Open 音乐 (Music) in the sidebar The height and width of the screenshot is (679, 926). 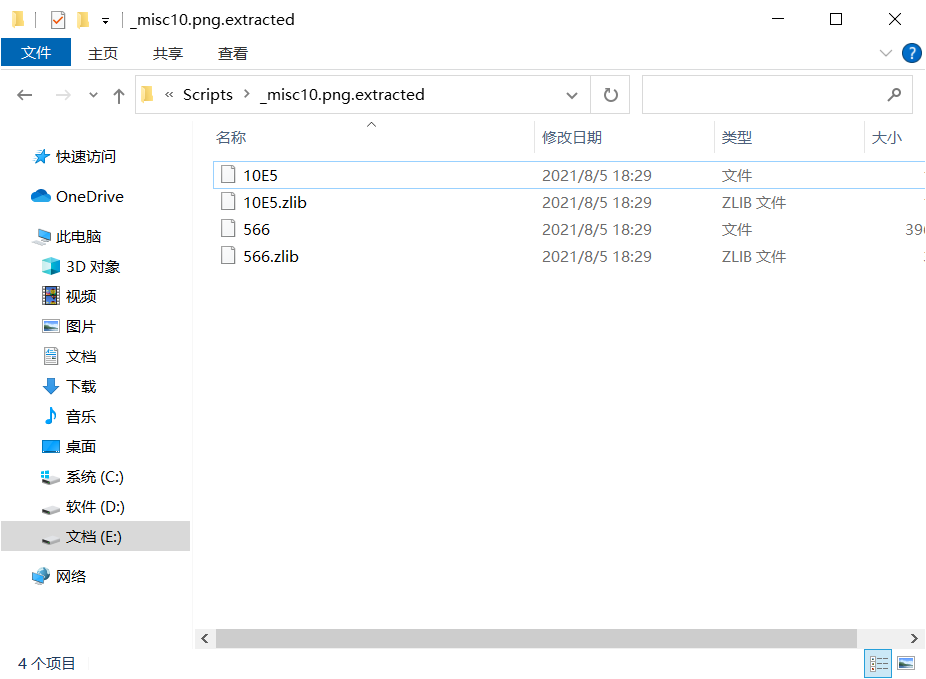click(79, 416)
